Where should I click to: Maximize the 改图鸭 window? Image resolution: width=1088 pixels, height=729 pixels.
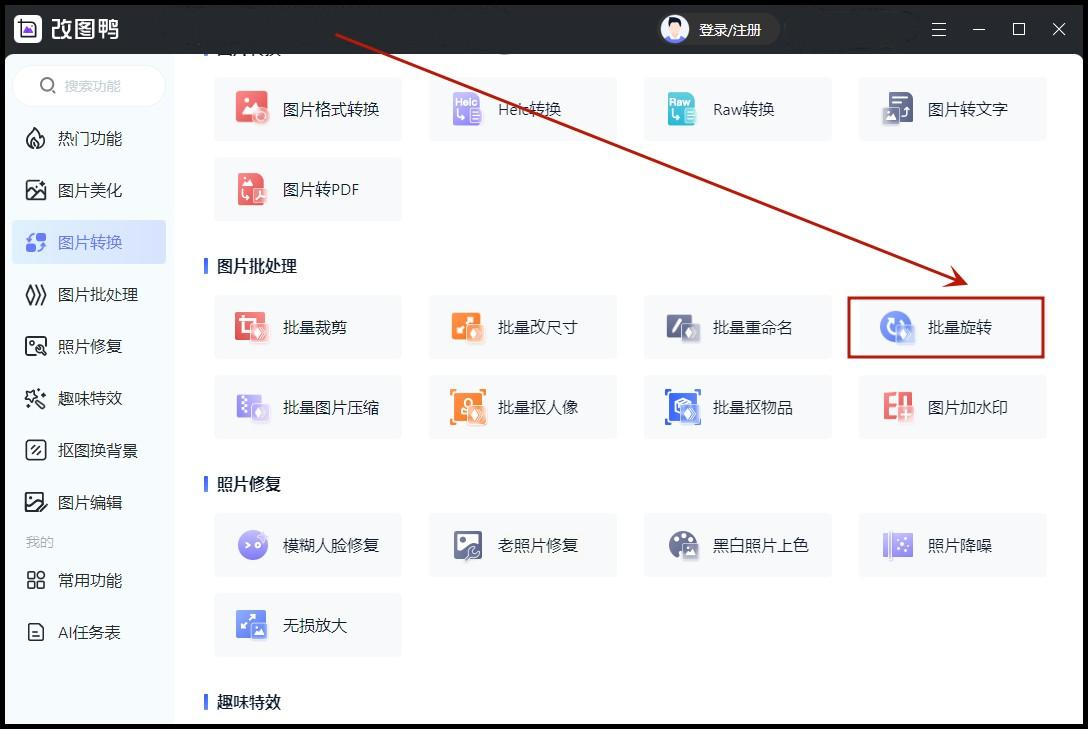pyautogui.click(x=1019, y=29)
